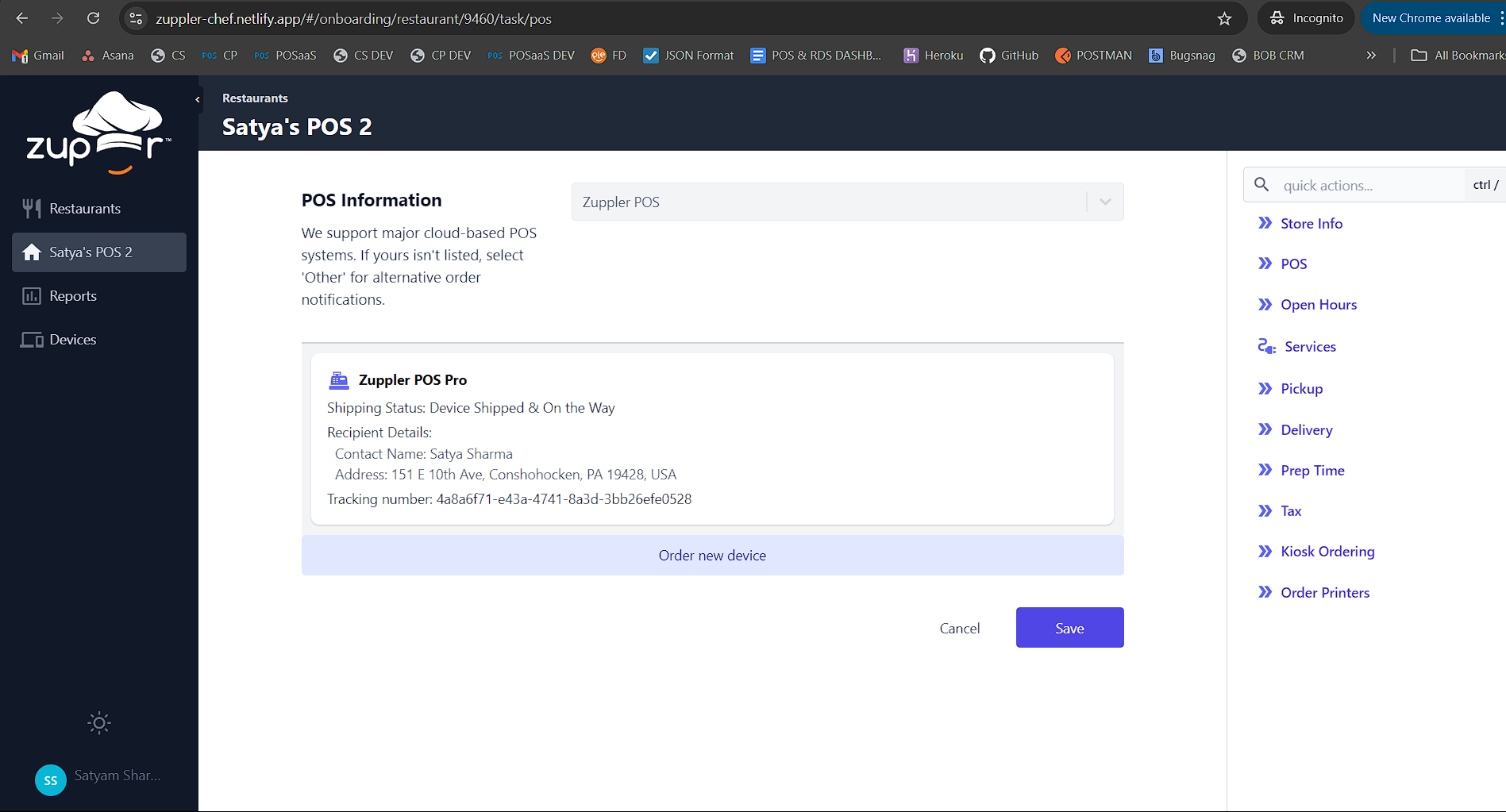The width and height of the screenshot is (1506, 812).
Task: Open the CP DEV bookmark
Action: (x=441, y=56)
